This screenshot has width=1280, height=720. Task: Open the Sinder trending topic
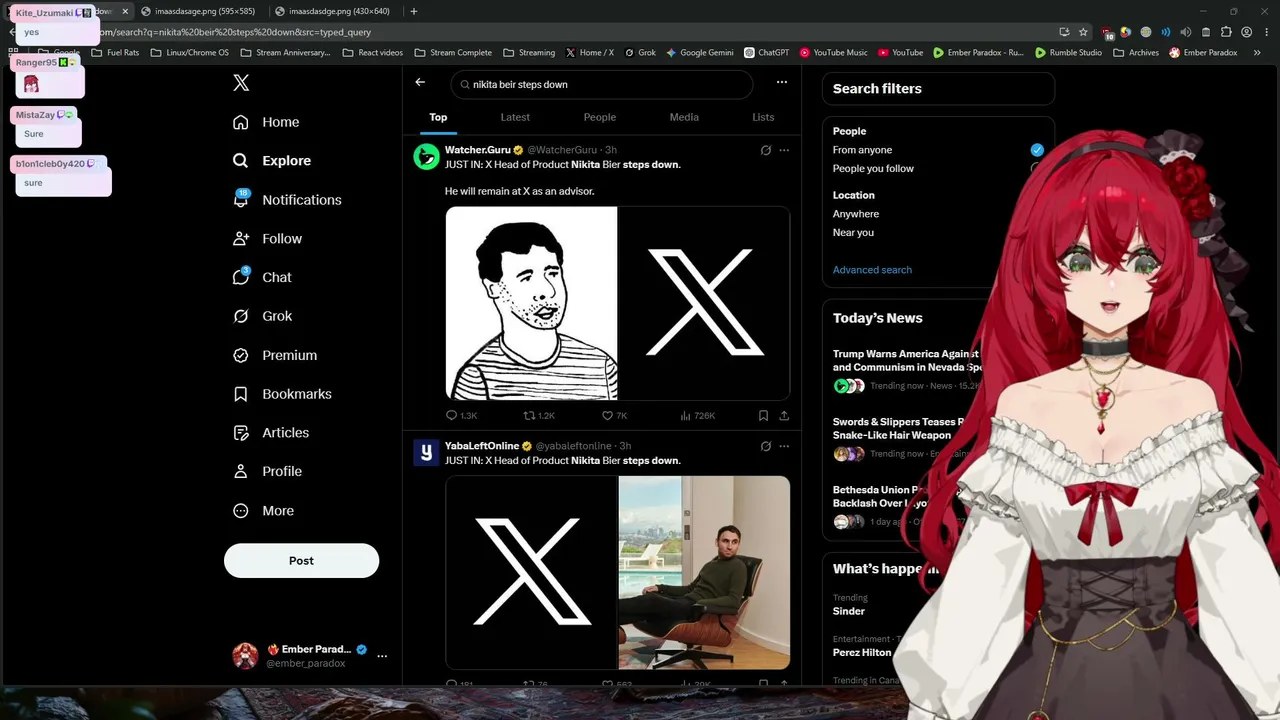click(x=849, y=611)
